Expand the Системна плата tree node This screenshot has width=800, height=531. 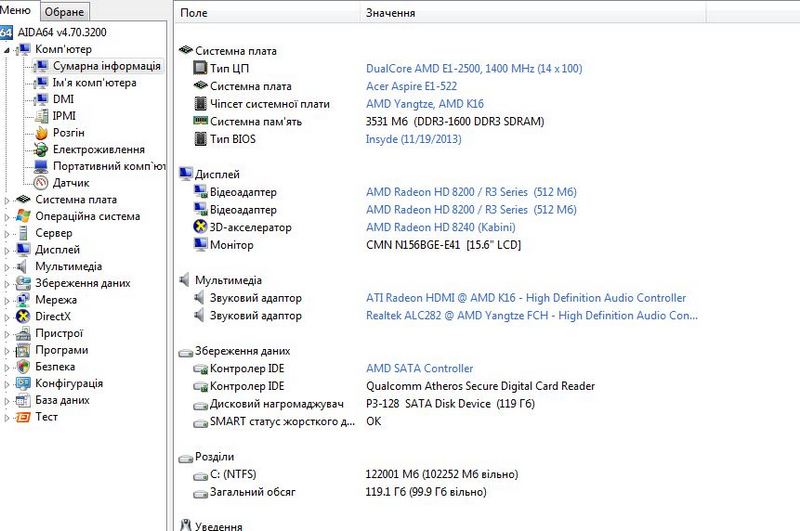(9, 200)
